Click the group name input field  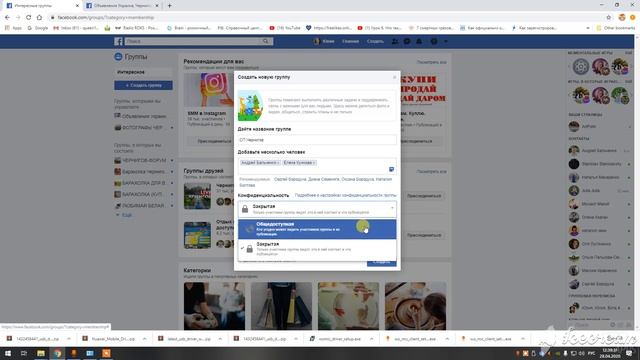click(317, 140)
